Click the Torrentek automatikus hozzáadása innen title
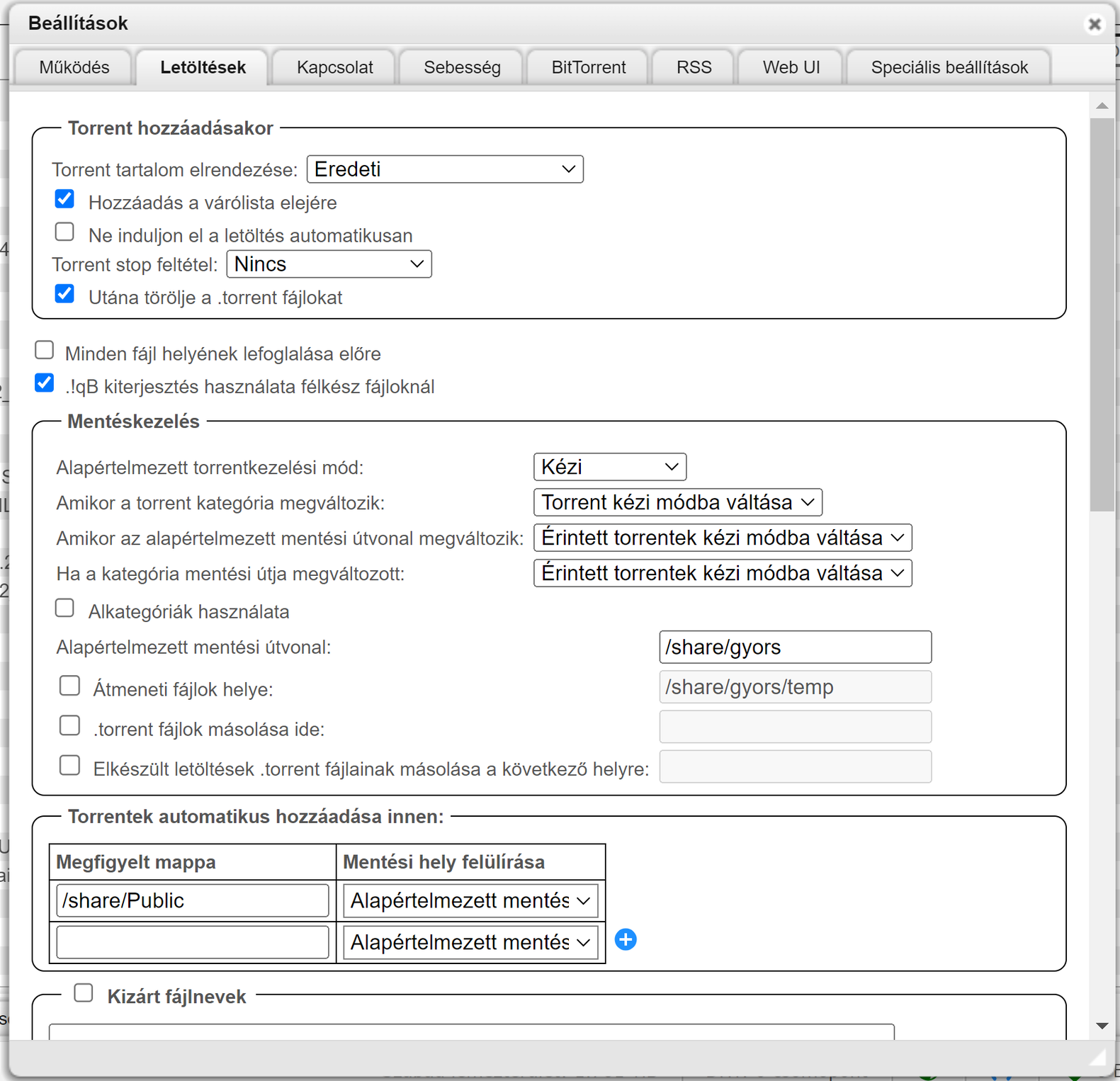This screenshot has height=1081, width=1120. (256, 817)
